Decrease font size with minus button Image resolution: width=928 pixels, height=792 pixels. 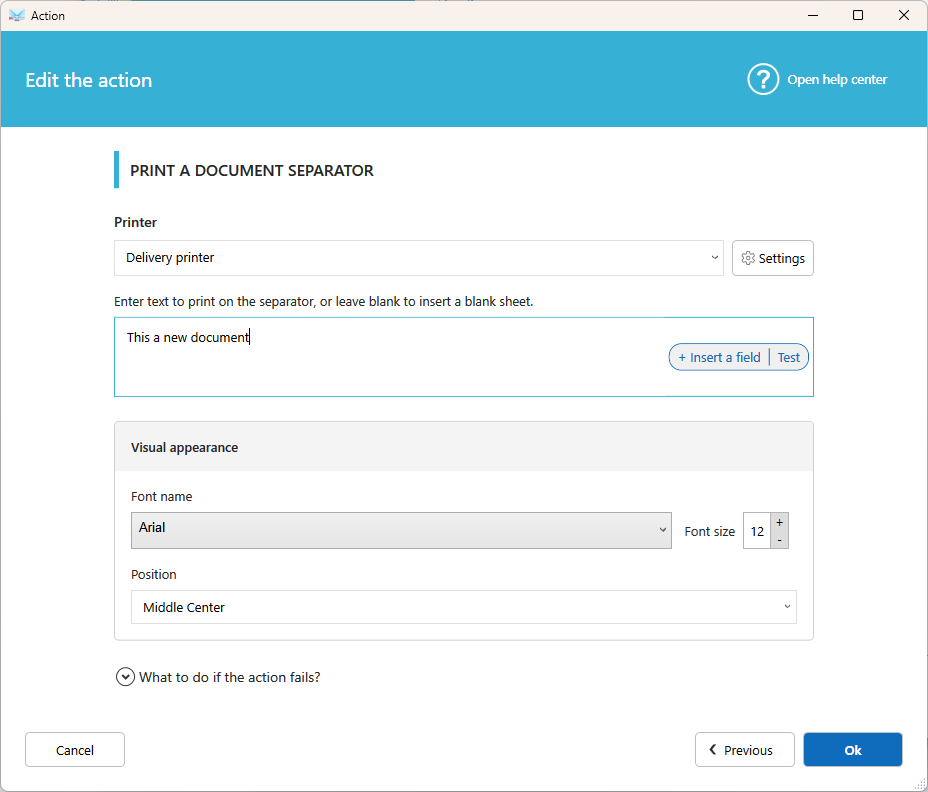[779, 540]
